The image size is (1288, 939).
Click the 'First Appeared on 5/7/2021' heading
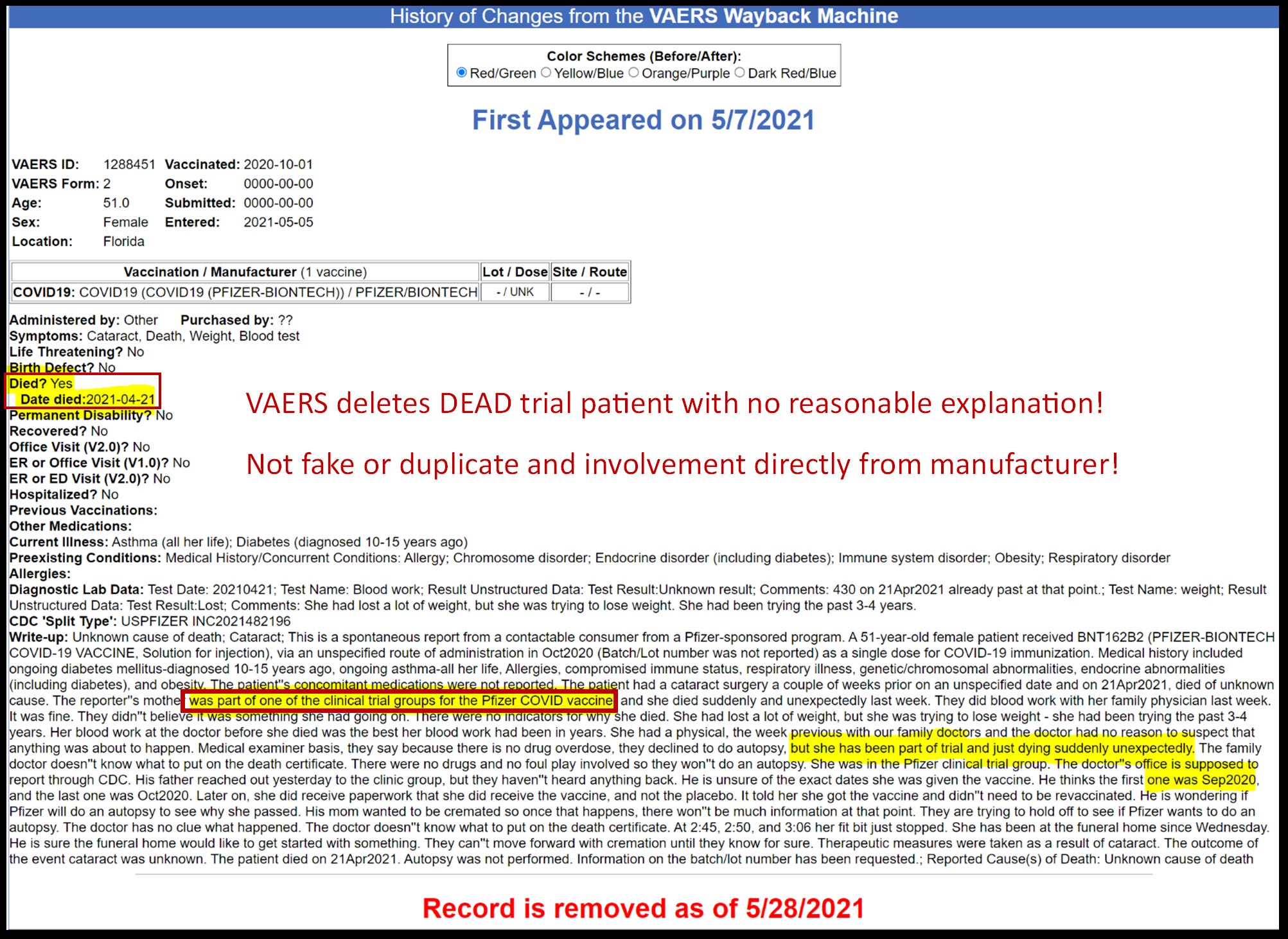pos(643,120)
